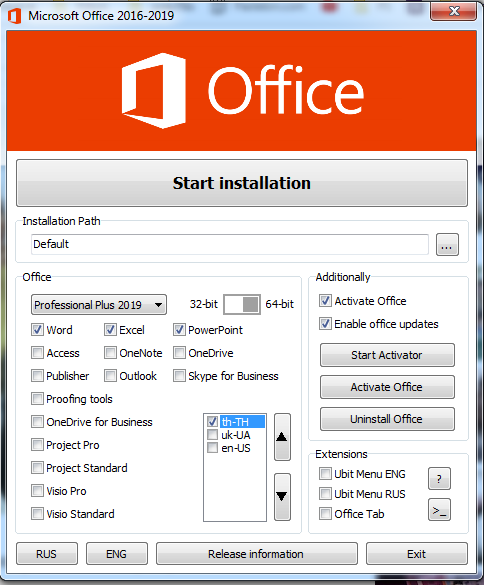Switch interface language to ENG
Viewport: 484px width, 585px height.
coord(116,554)
